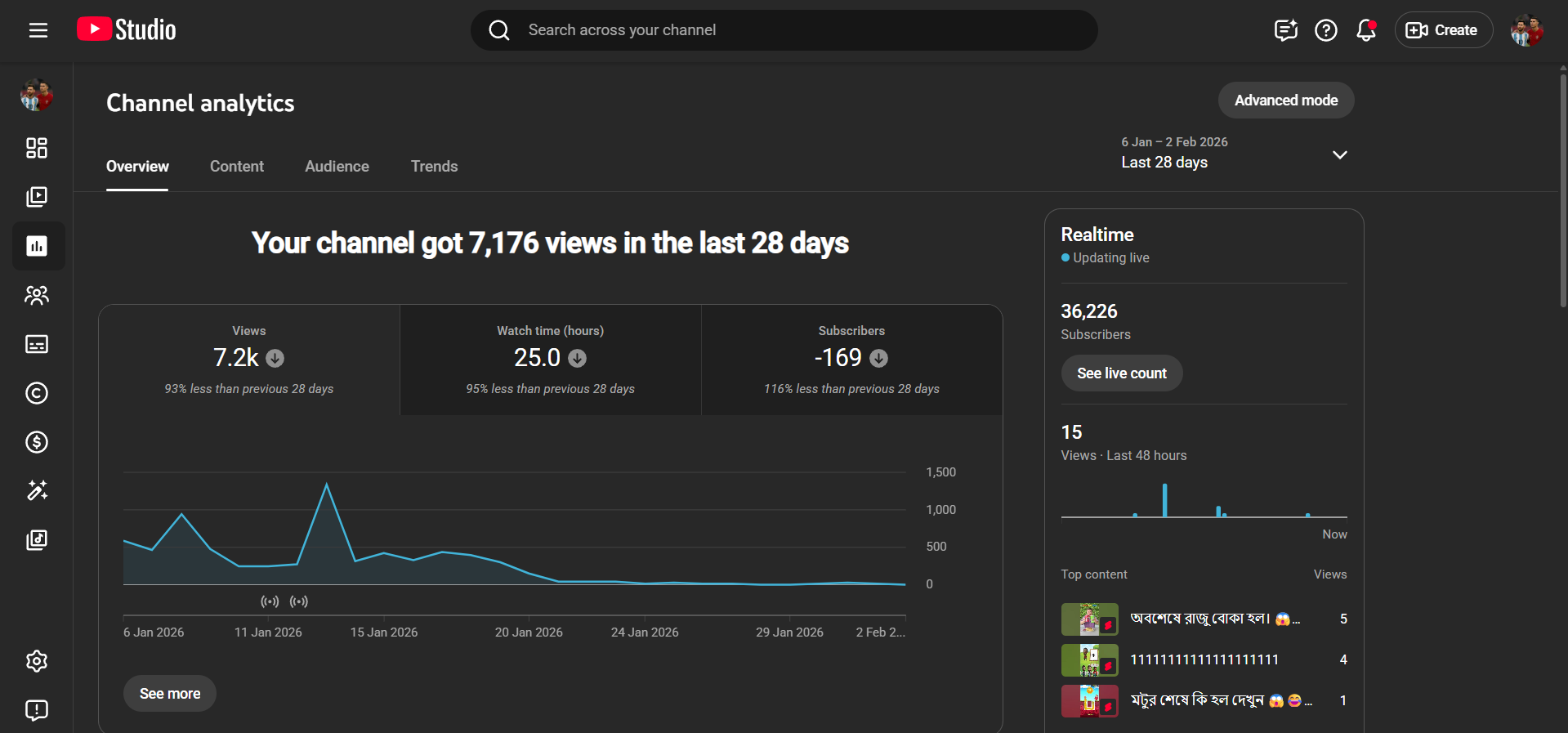Open the Earn dollar icon in sidebar
This screenshot has height=733, width=1568.
[37, 442]
